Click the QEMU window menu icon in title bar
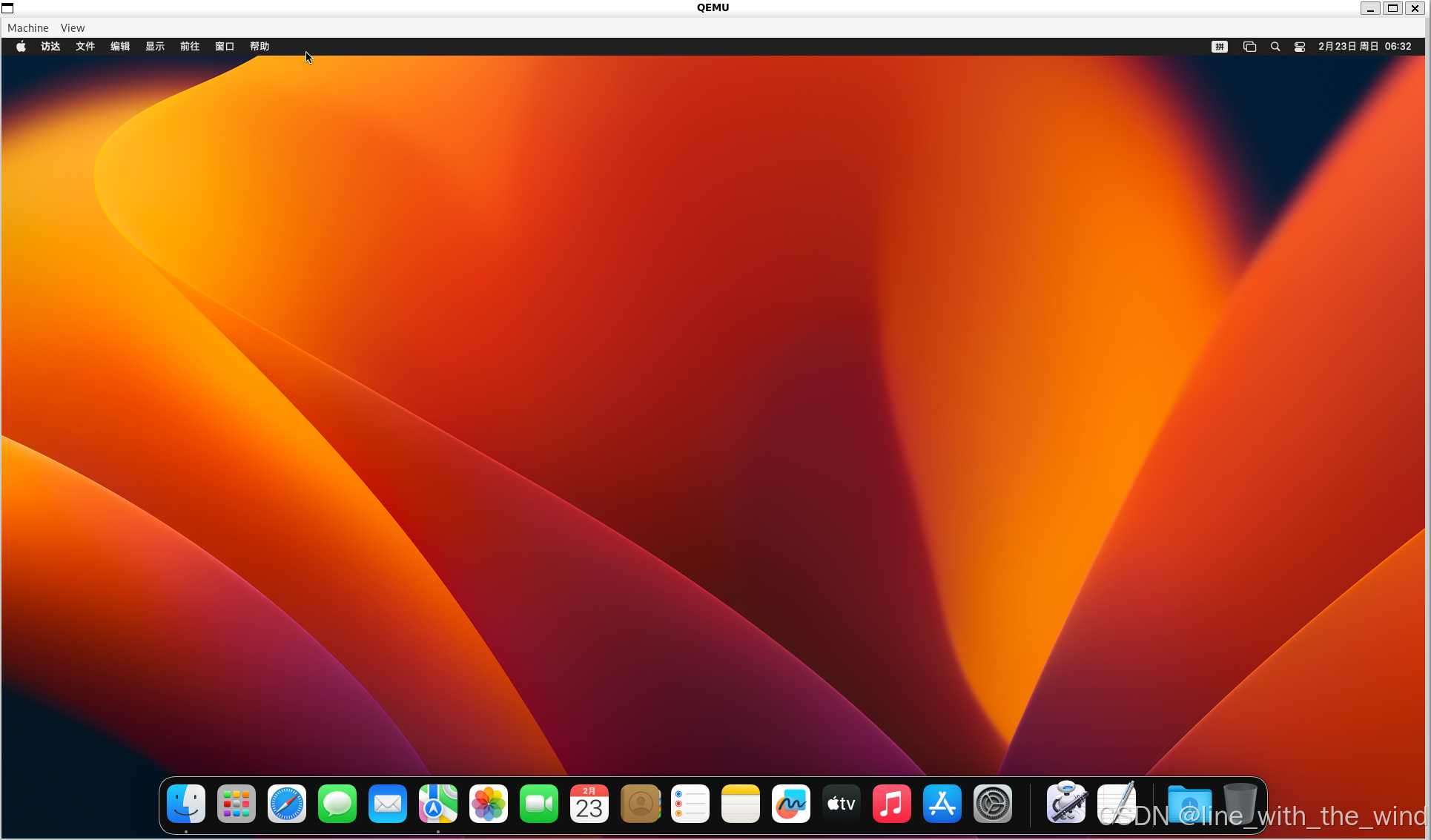 coord(8,8)
